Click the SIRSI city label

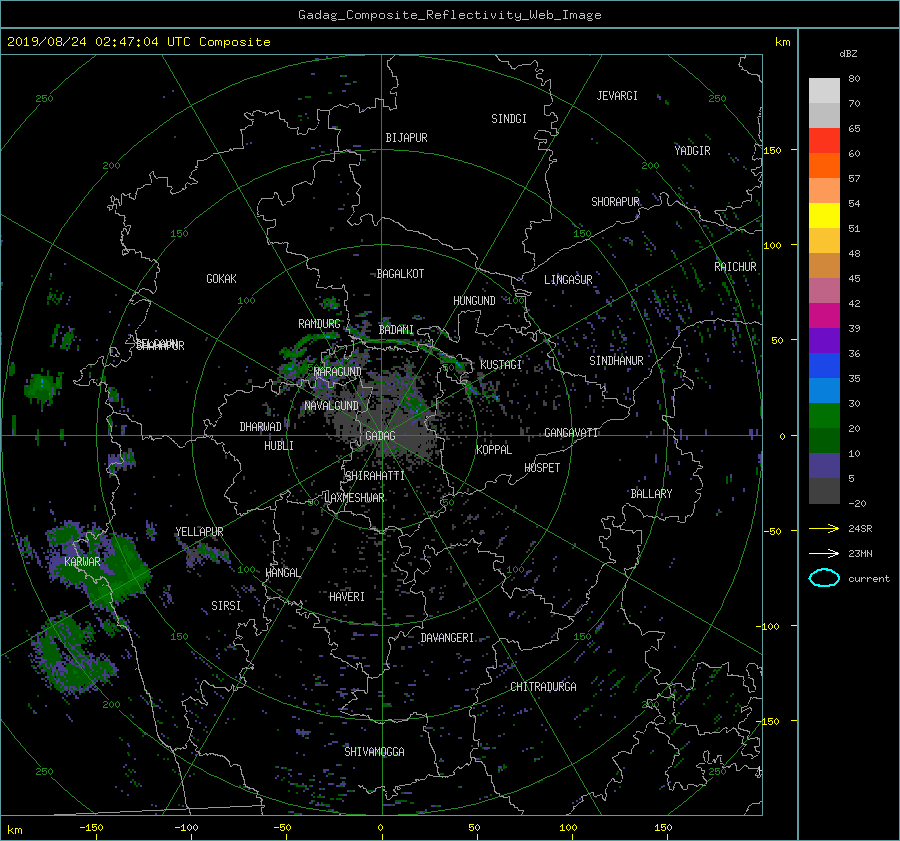226,606
